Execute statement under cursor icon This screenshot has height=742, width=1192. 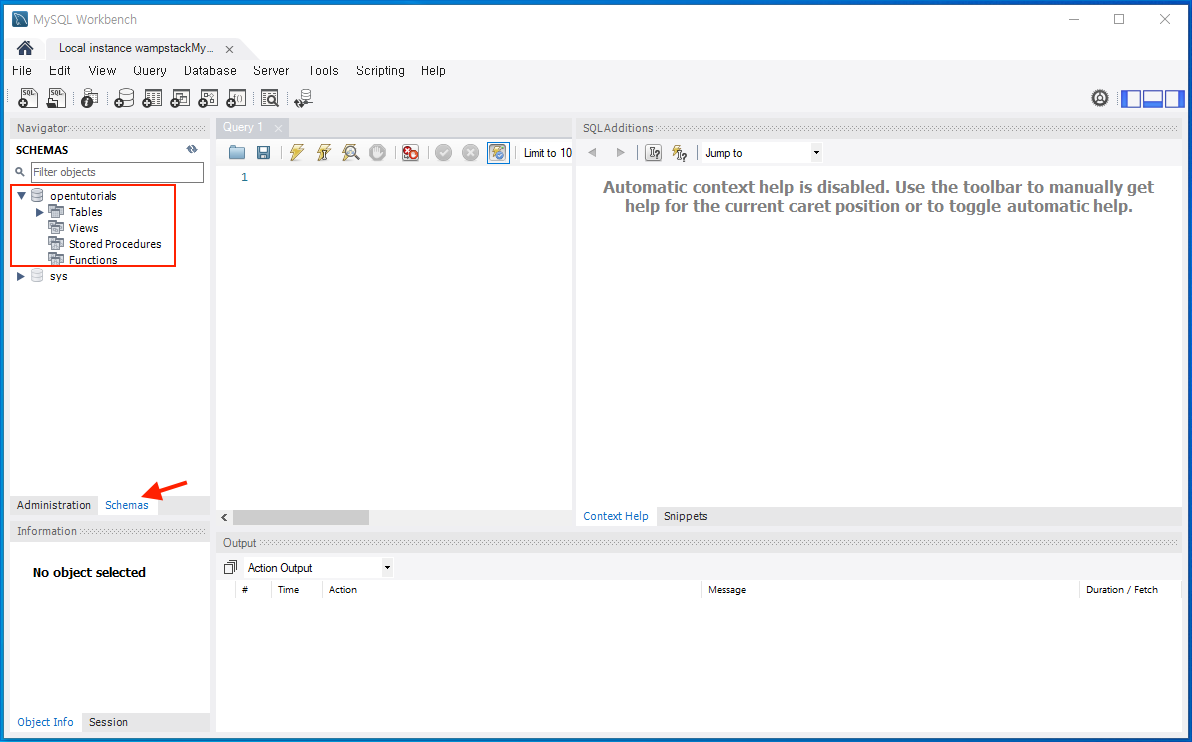pyautogui.click(x=324, y=153)
